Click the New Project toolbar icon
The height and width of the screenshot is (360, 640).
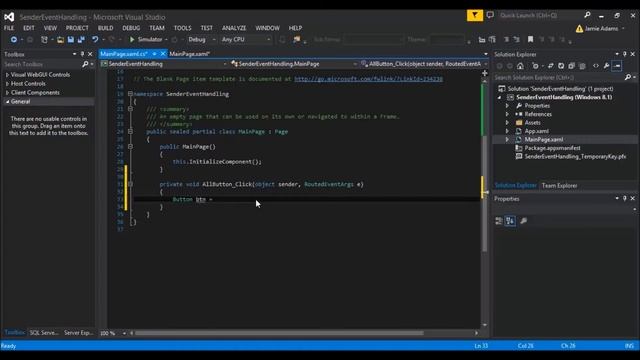44,40
